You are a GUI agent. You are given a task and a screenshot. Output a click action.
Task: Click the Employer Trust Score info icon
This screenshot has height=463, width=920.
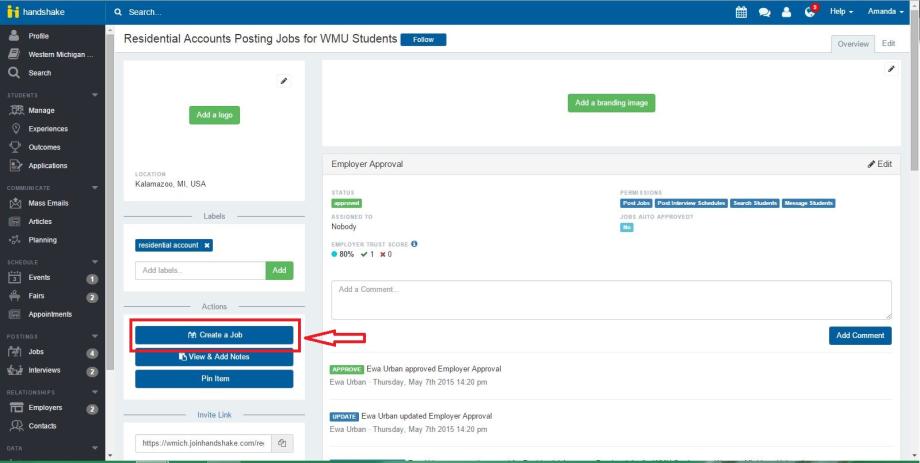[x=414, y=244]
